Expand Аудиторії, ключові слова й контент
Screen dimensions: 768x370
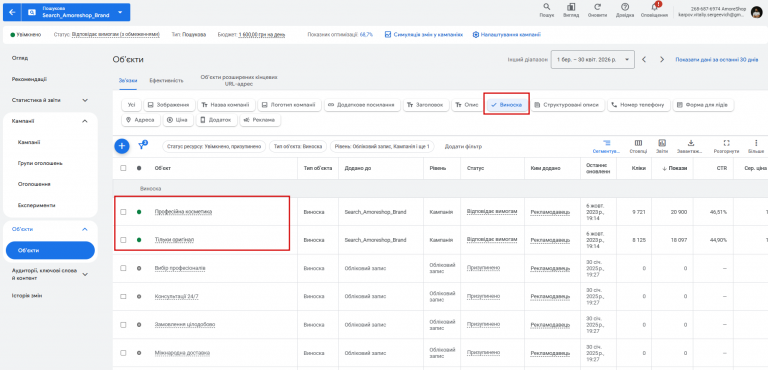[85, 274]
